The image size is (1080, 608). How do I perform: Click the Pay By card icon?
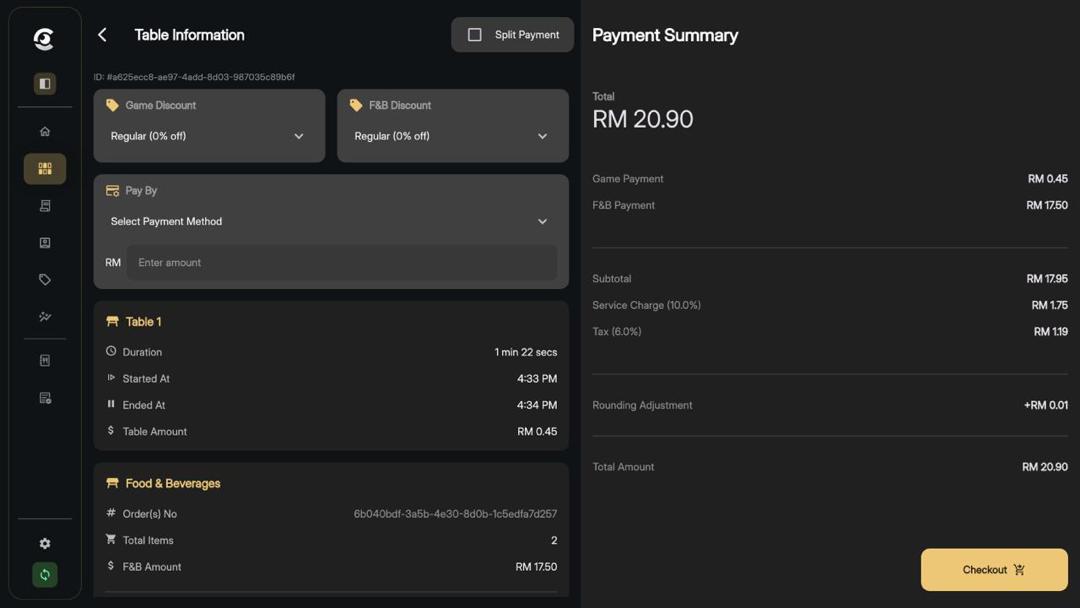(112, 190)
